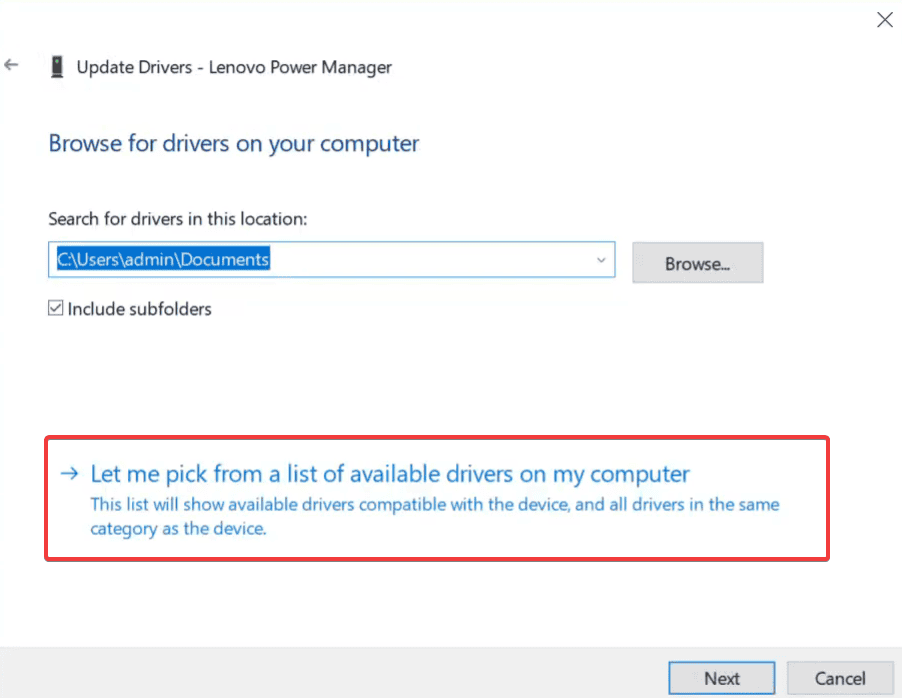Click the 'Browse for drivers on your computer' heading
Viewport: 902px width, 698px height.
[x=234, y=143]
